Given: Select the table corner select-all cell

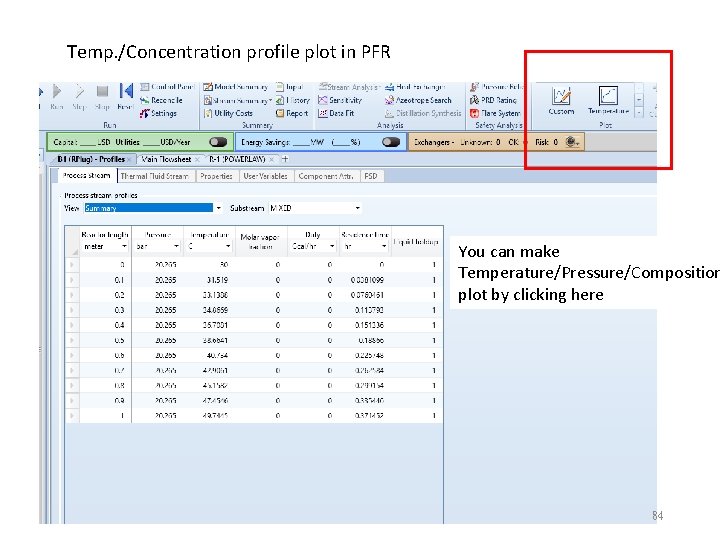Looking at the screenshot, I should pyautogui.click(x=73, y=241).
